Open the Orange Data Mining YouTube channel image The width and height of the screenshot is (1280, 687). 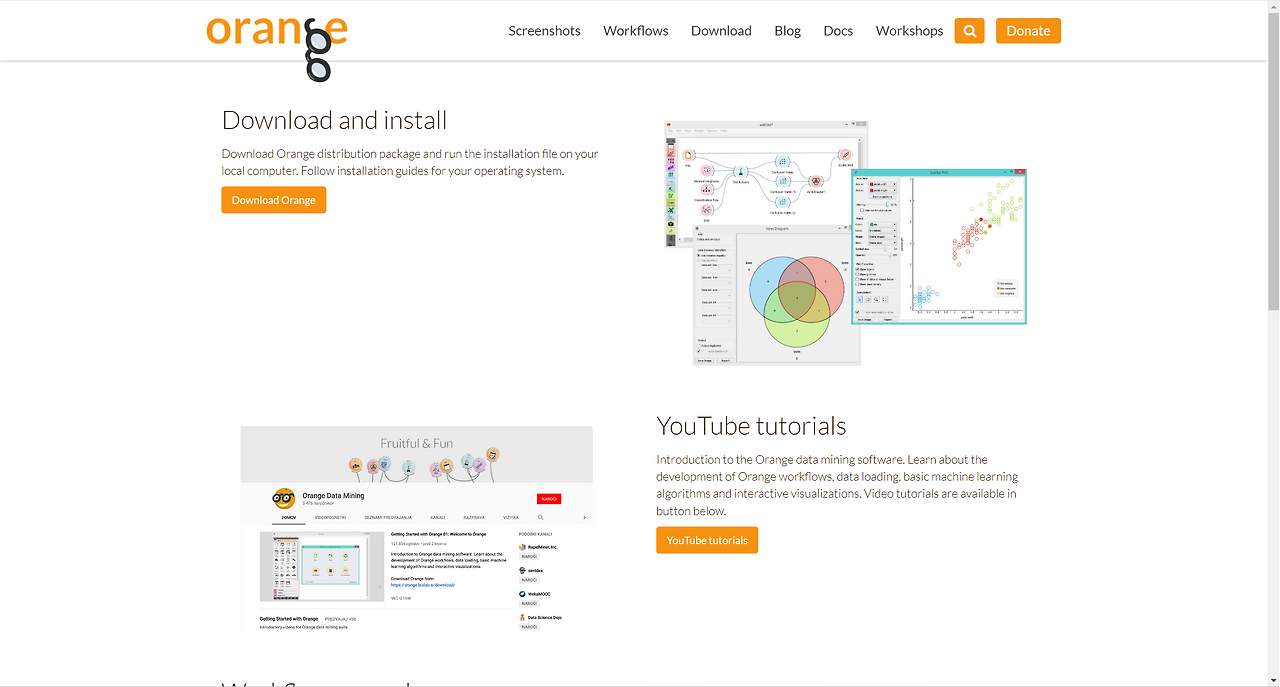click(x=416, y=528)
